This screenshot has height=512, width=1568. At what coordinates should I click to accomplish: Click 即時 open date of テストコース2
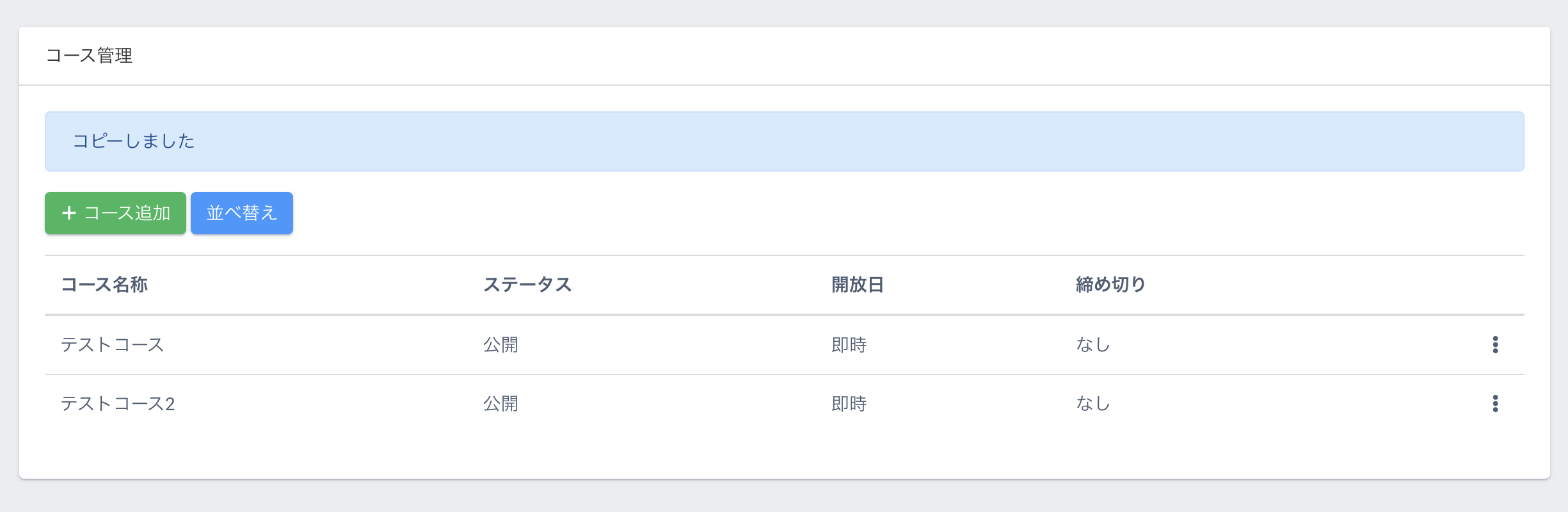pos(849,404)
